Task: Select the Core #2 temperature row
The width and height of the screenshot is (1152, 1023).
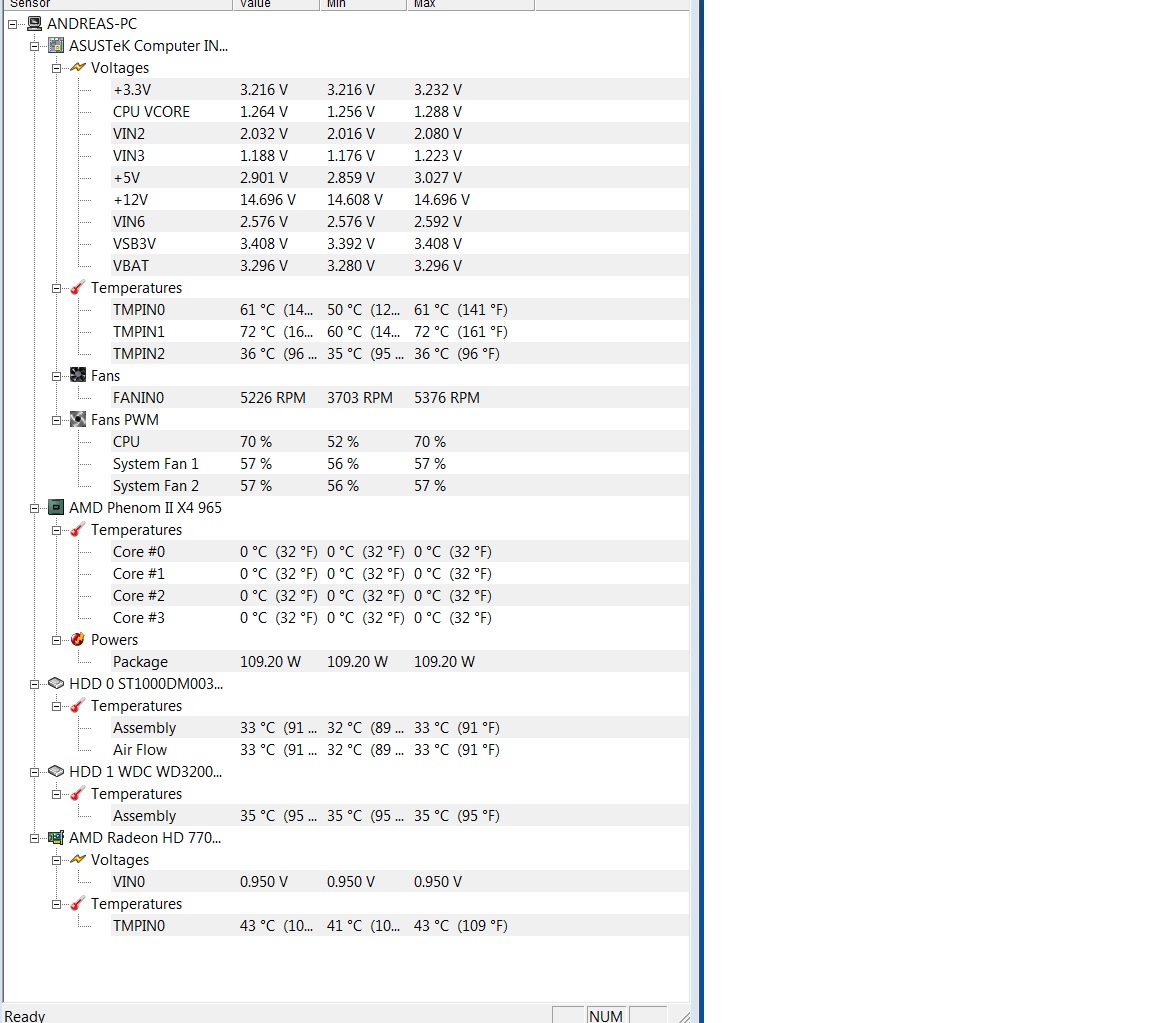Action: tap(400, 596)
